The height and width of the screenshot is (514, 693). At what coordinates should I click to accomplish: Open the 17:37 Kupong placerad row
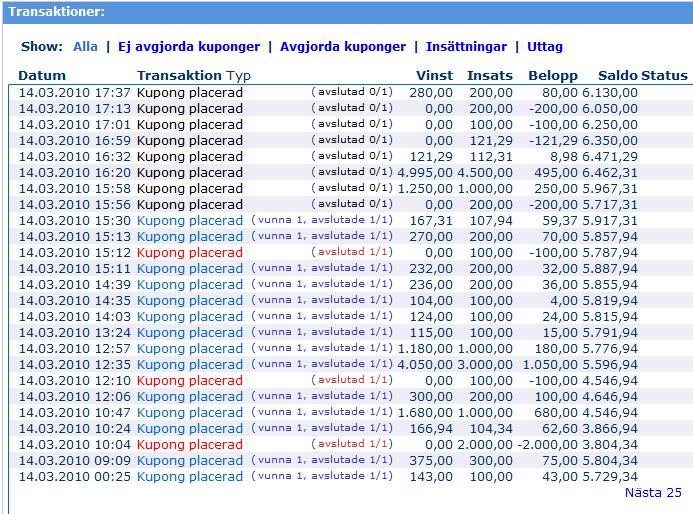(189, 93)
